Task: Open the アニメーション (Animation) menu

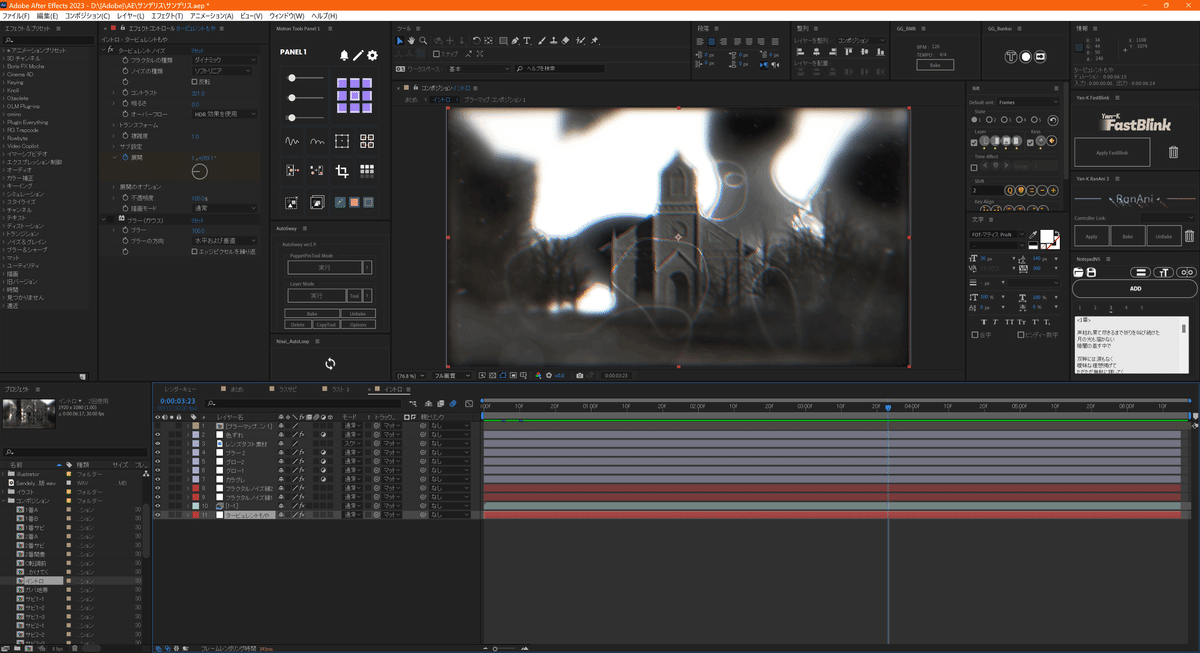Action: (212, 16)
